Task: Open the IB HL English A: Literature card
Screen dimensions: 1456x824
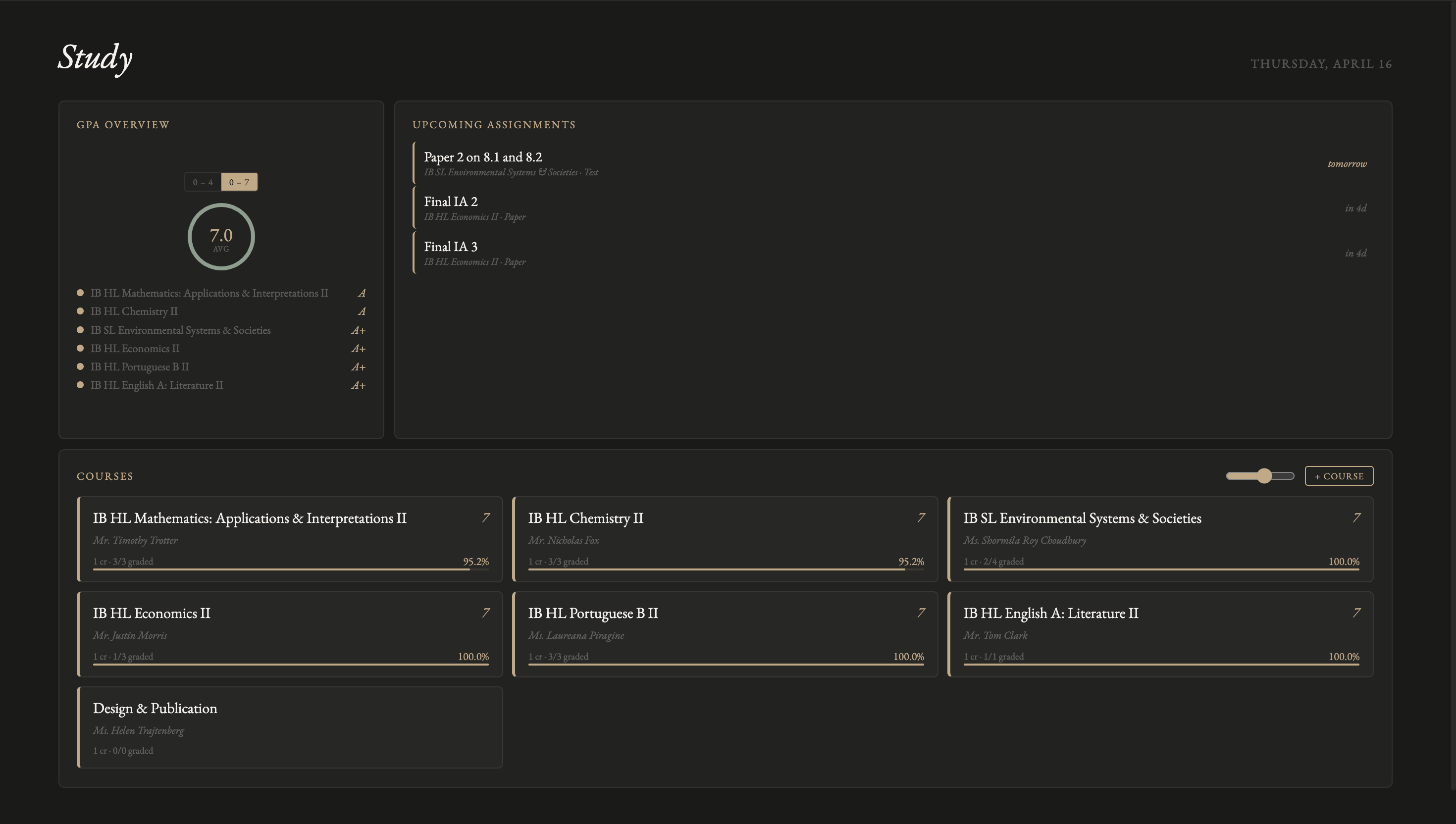Action: pyautogui.click(x=1161, y=633)
